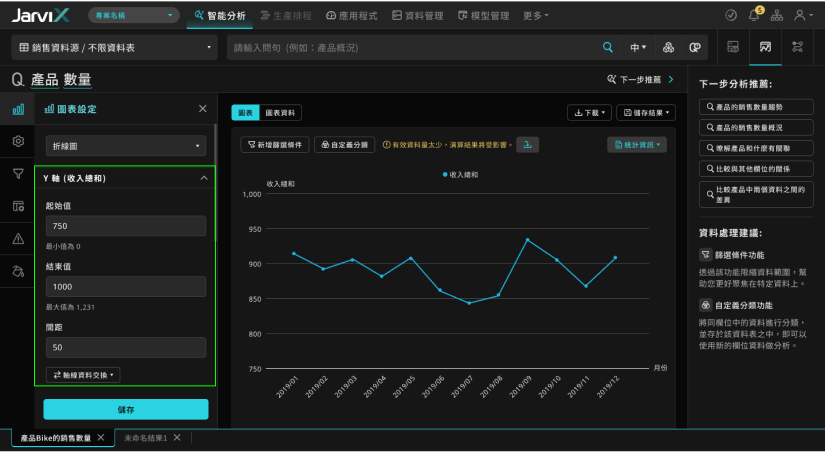Click the JarviX logo

point(41,15)
